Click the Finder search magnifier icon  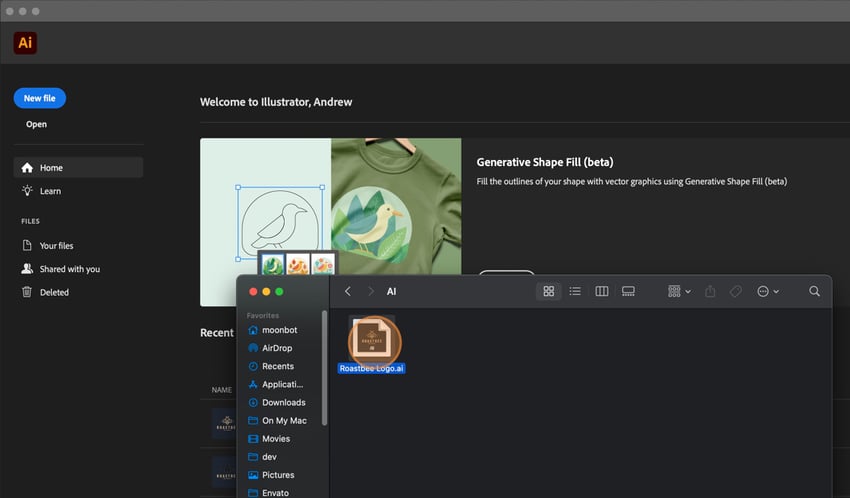(814, 292)
